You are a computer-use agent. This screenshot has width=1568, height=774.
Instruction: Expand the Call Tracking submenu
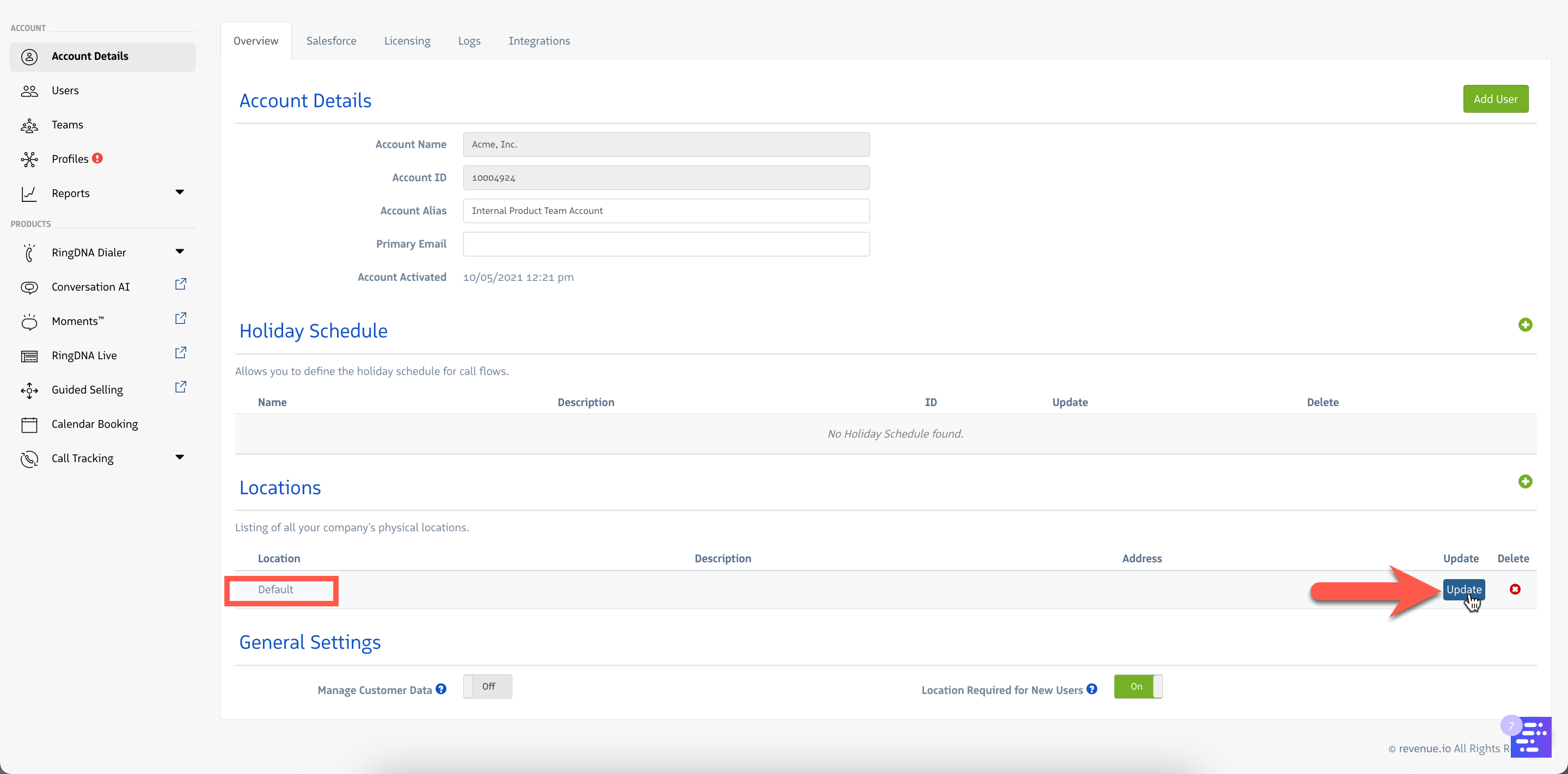pos(180,457)
